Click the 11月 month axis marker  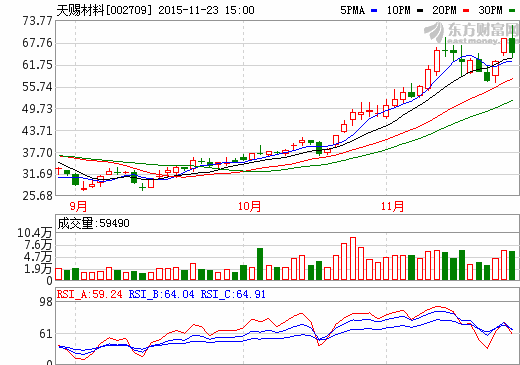(392, 206)
